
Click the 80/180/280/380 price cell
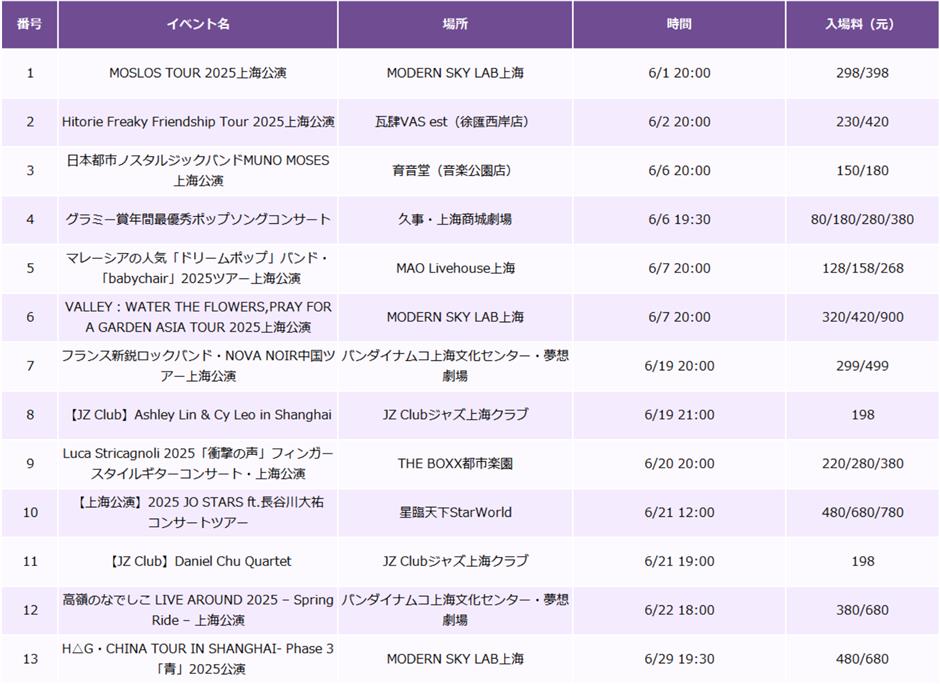pyautogui.click(x=862, y=219)
